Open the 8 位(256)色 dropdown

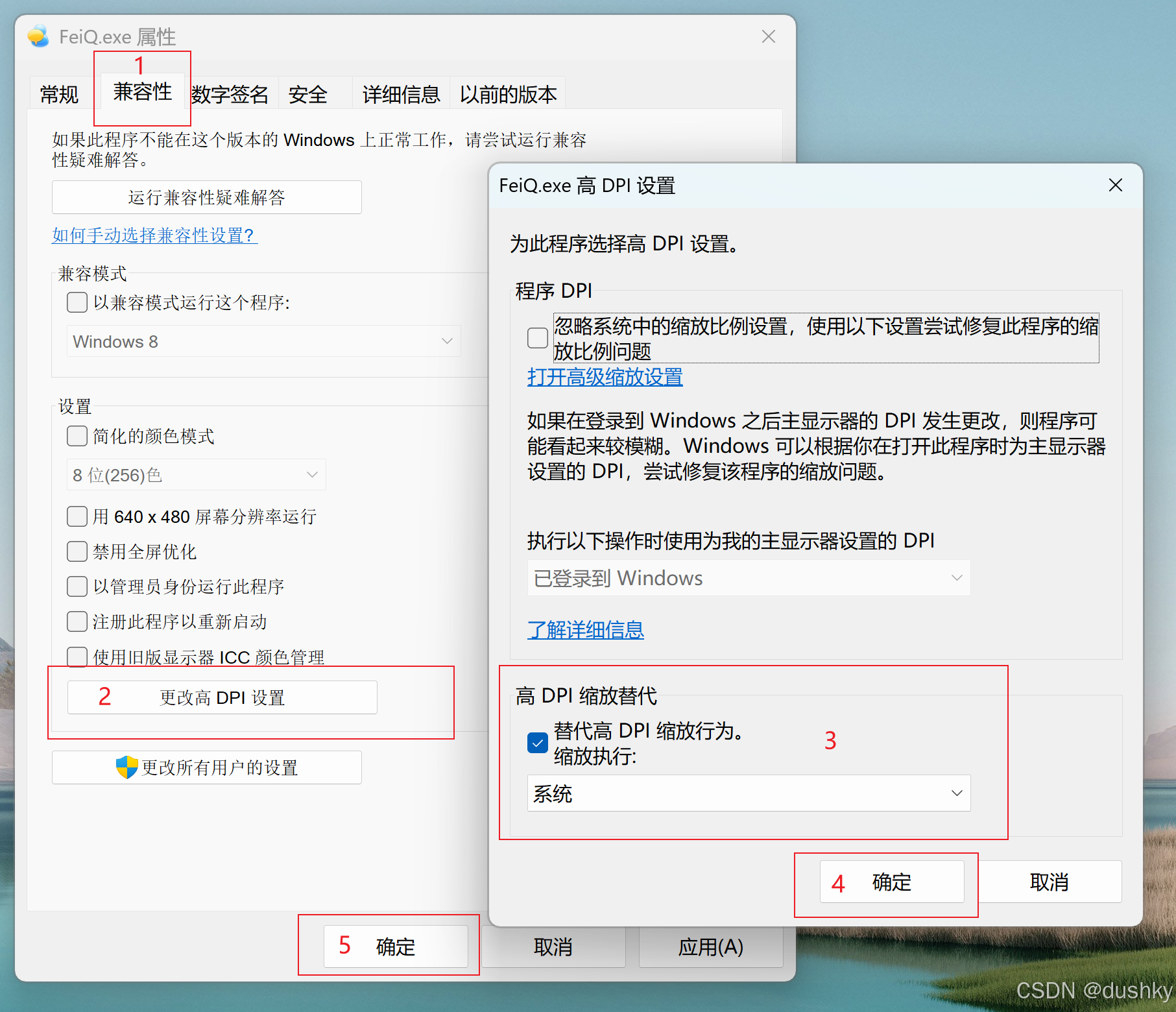click(x=197, y=475)
